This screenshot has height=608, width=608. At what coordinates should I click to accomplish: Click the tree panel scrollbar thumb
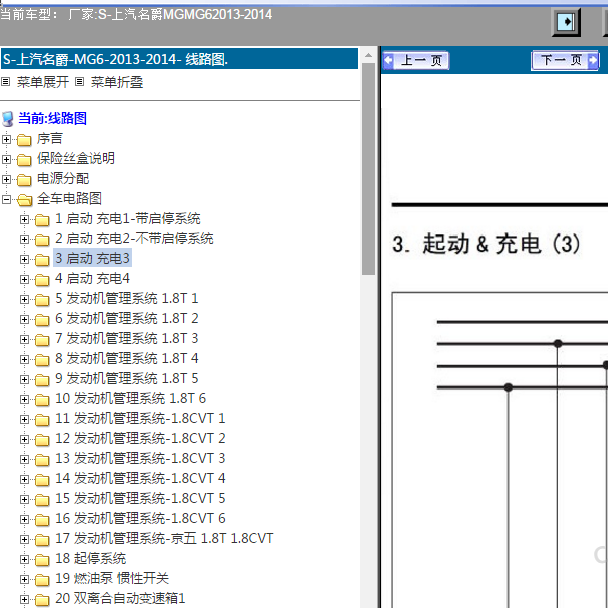click(368, 169)
